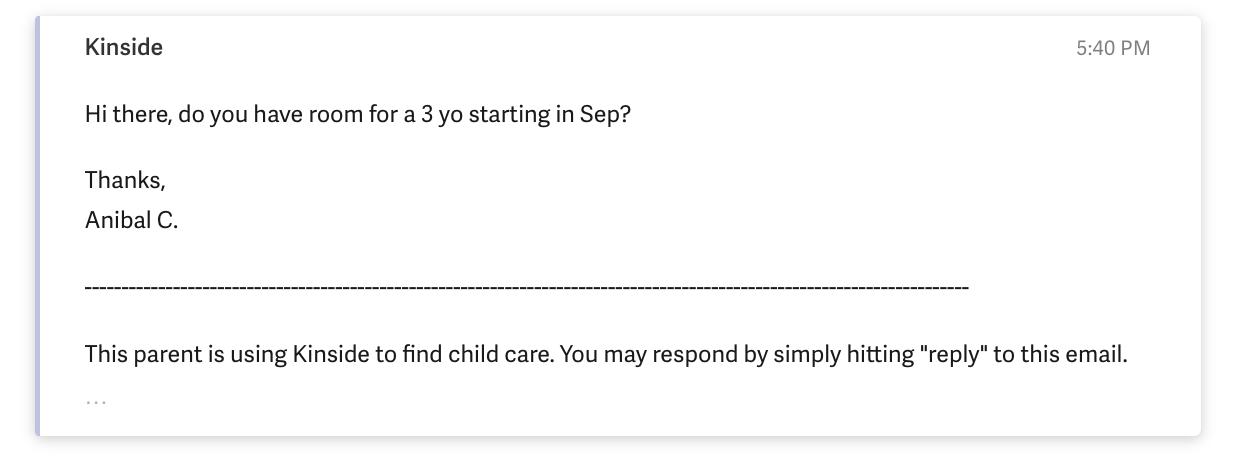Viewport: 1236px width, 460px height.
Task: Click empty header area between sender and time
Action: coord(600,48)
